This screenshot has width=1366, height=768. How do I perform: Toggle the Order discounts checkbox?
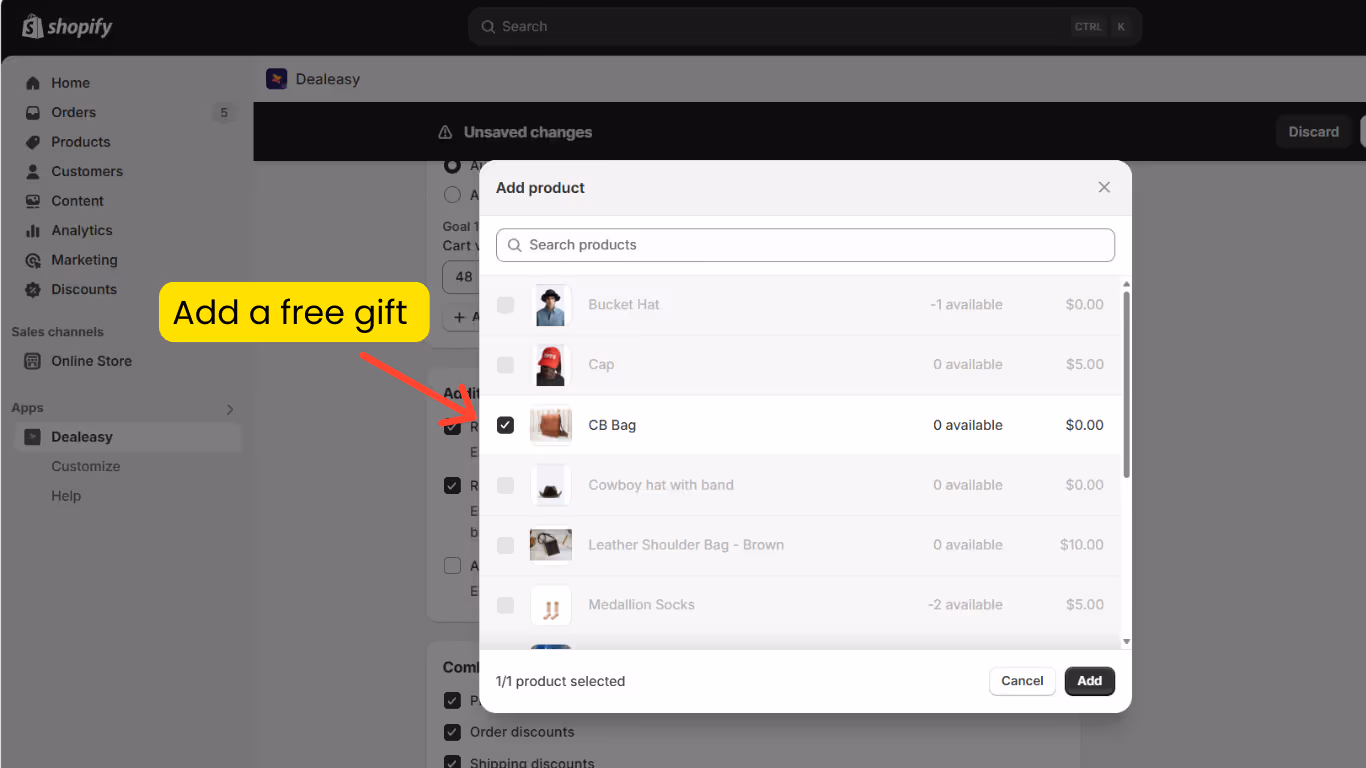tap(452, 732)
